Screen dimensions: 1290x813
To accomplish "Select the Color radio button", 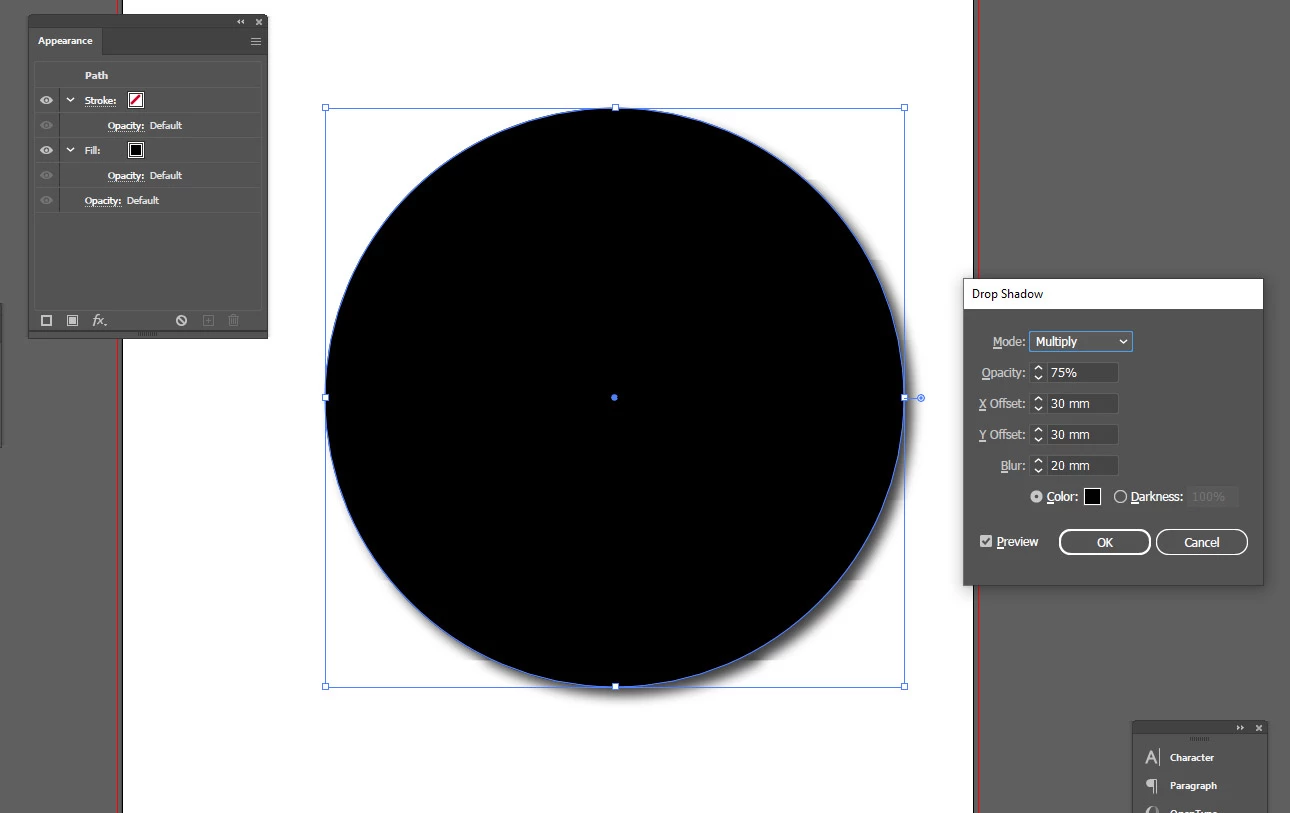I will (1036, 496).
